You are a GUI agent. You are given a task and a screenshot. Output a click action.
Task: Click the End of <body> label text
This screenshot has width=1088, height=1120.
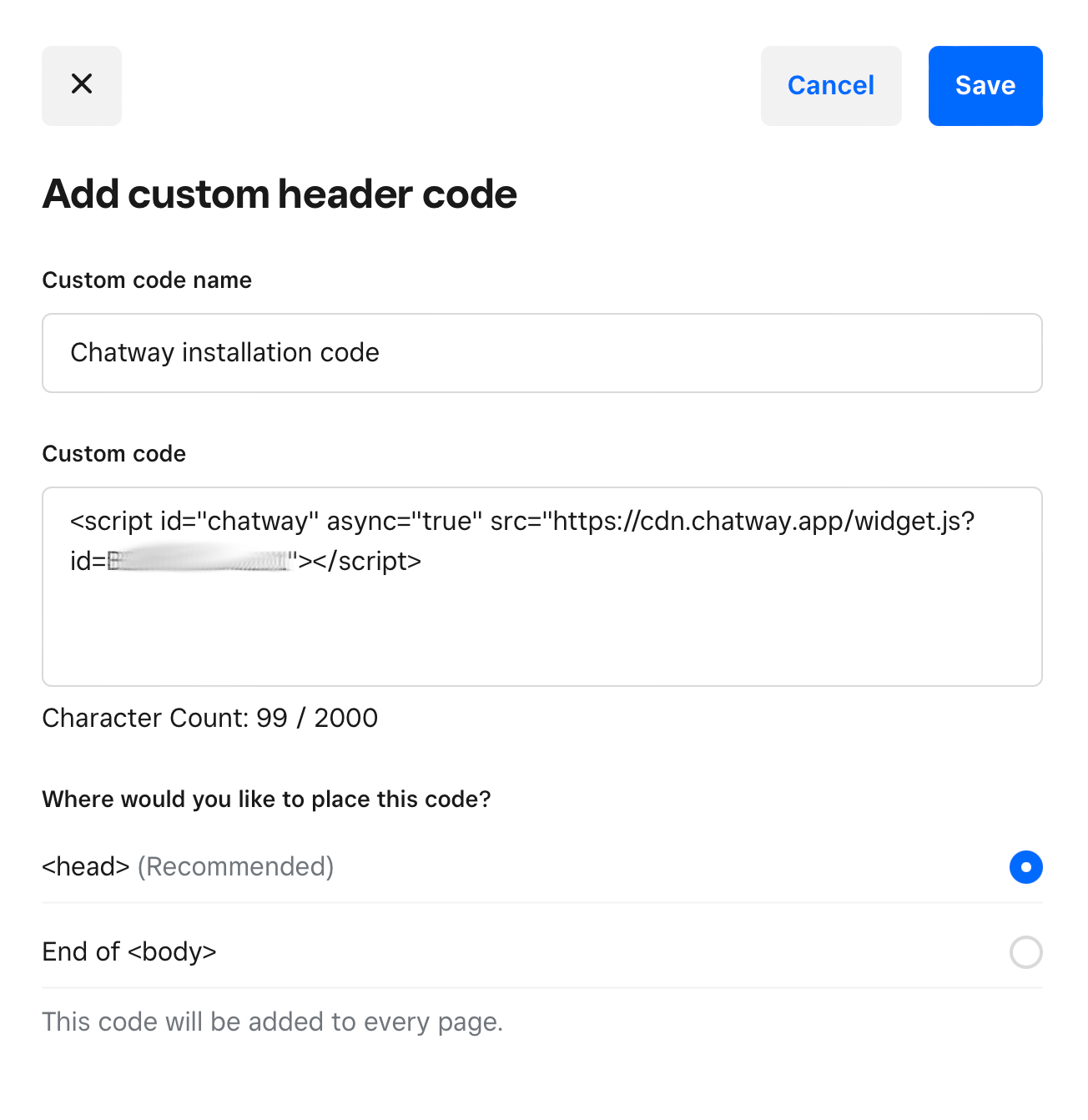(129, 952)
